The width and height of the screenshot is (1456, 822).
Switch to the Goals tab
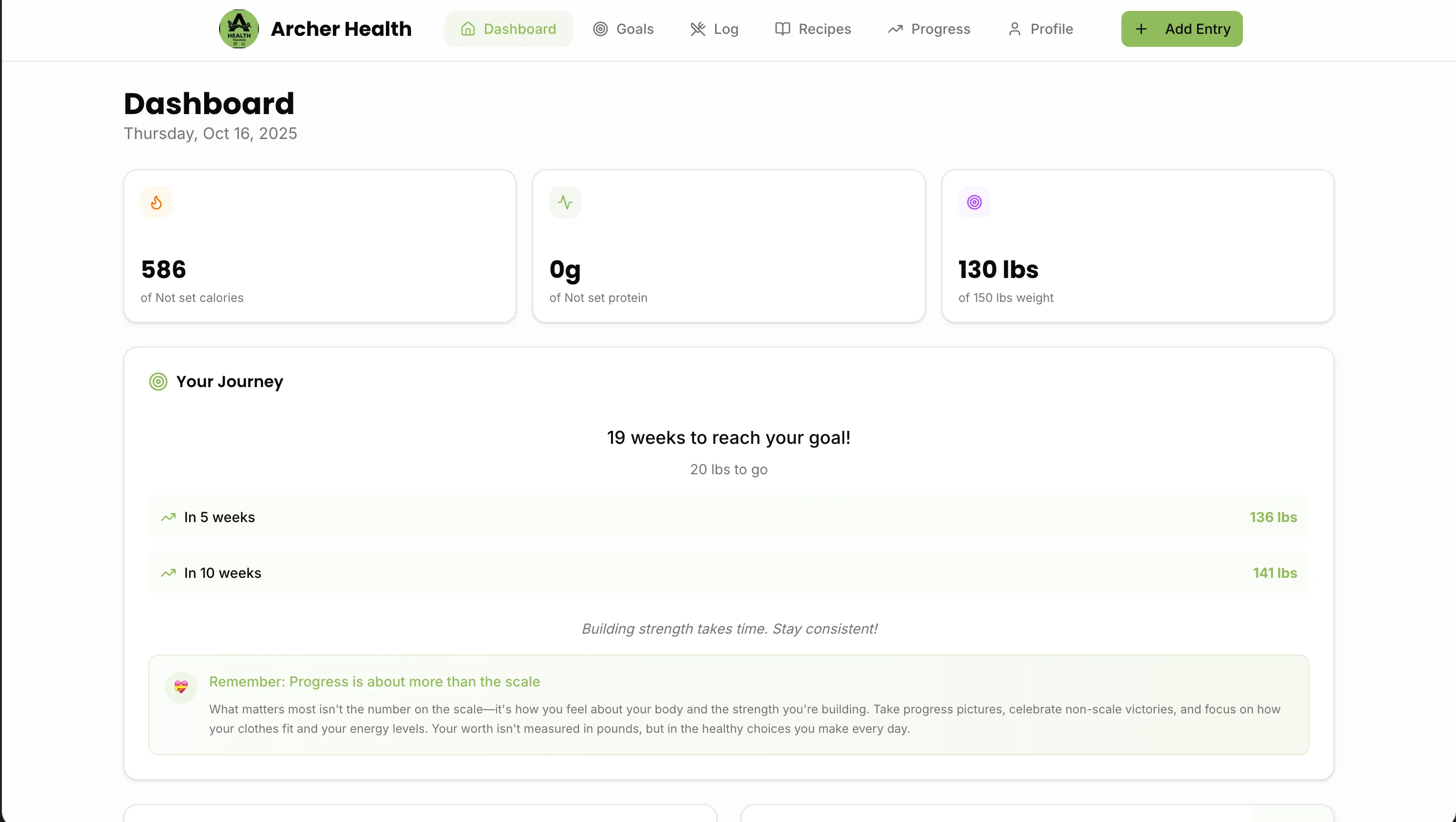coord(623,28)
